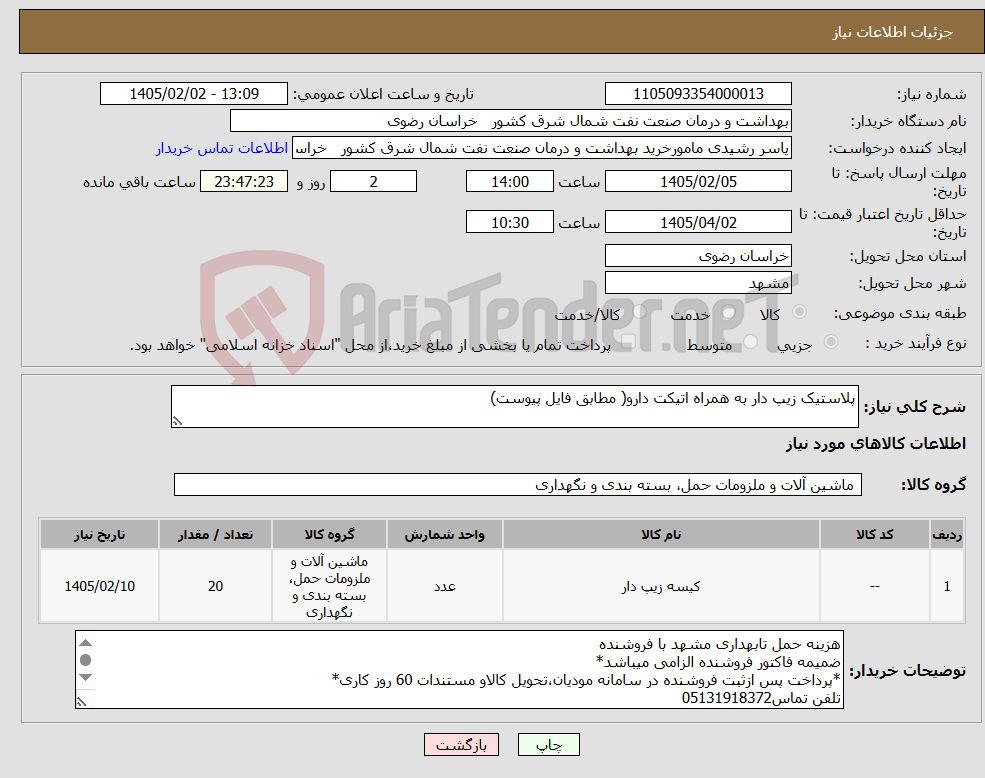985x778 pixels.
Task: Click the response deadline time 14:00
Action: tap(509, 182)
